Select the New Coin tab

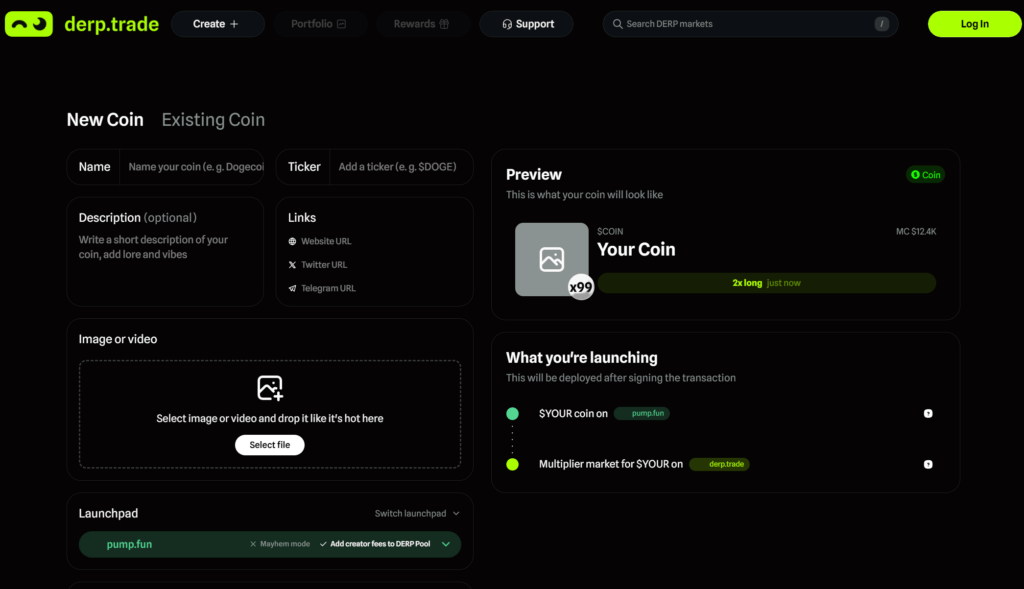coord(105,120)
